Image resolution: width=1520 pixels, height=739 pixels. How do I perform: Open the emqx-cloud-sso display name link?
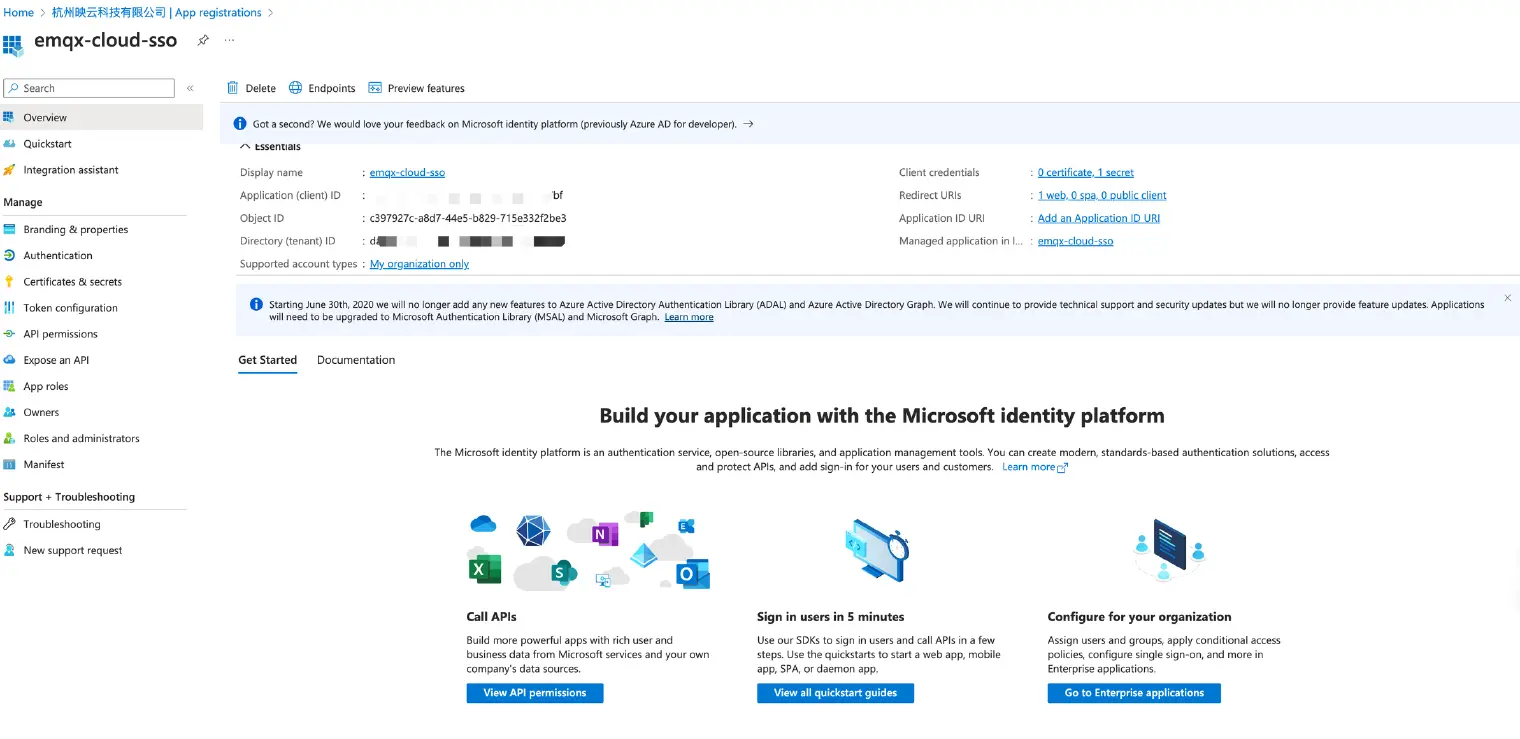pyautogui.click(x=407, y=172)
